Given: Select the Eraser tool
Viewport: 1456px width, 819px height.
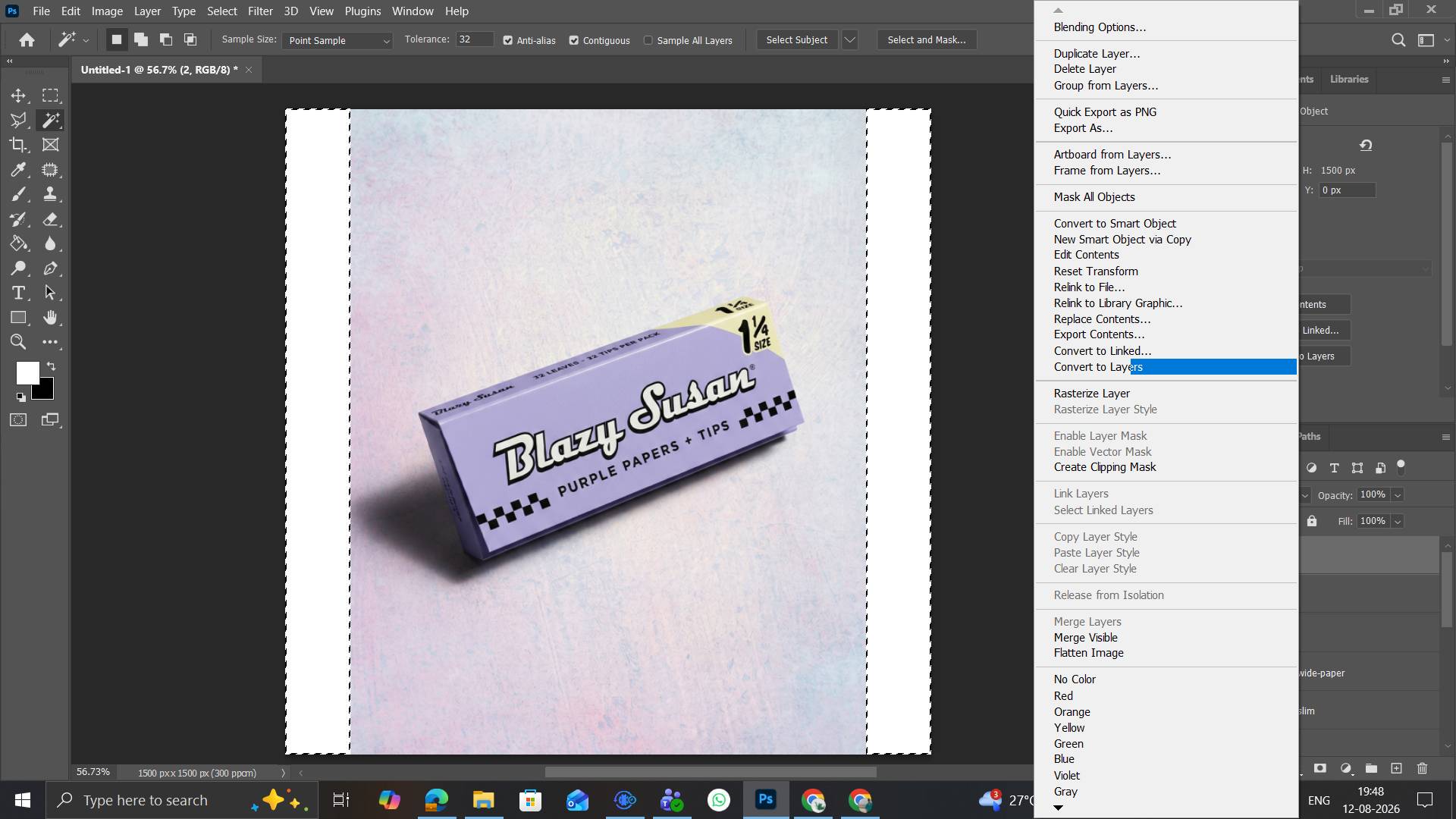Looking at the screenshot, I should [50, 219].
